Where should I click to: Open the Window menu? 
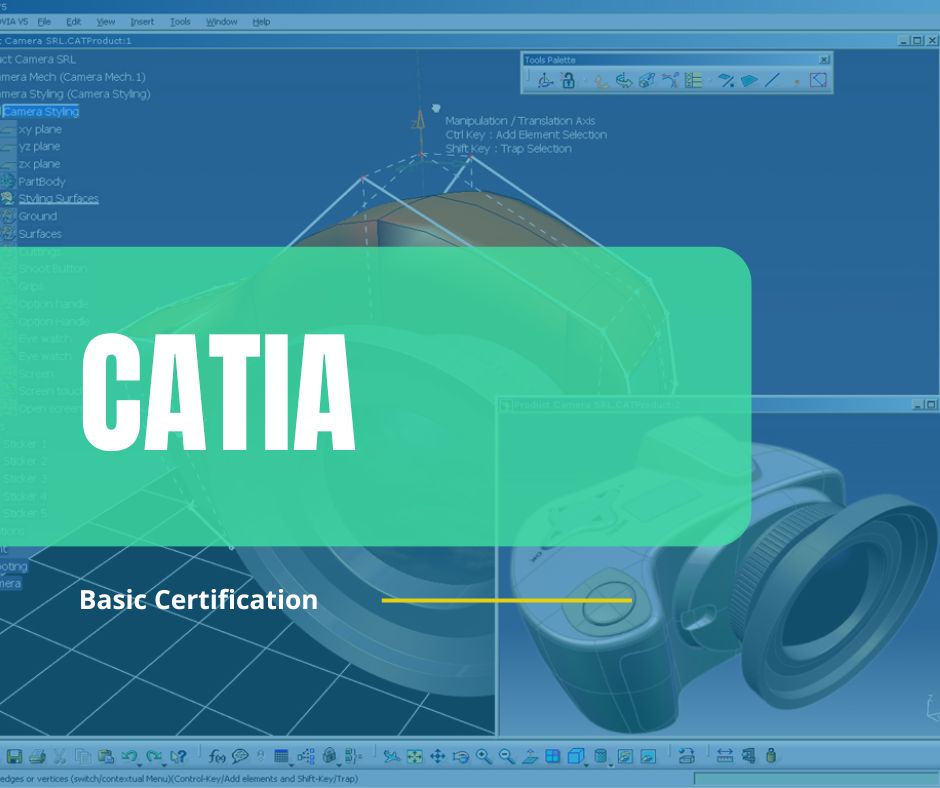(x=222, y=22)
